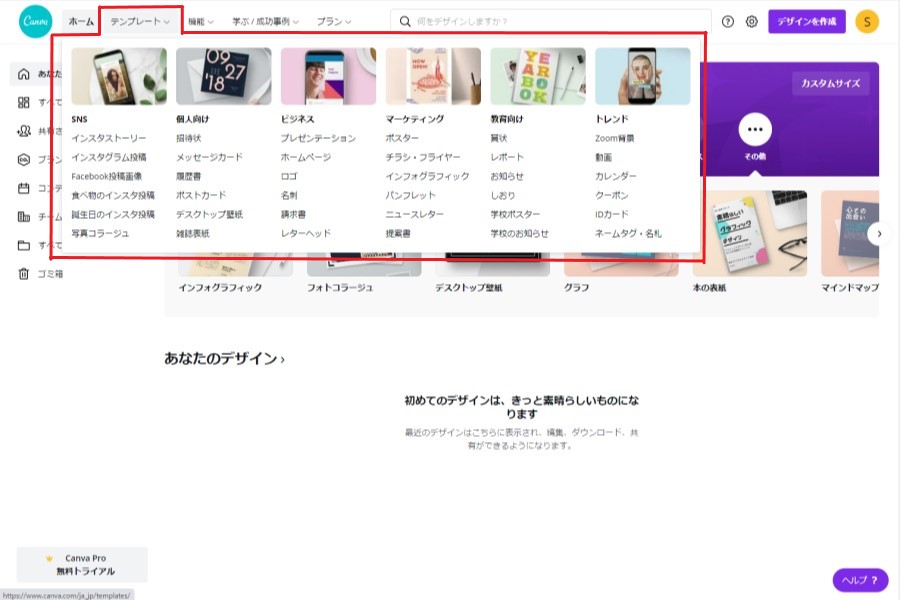900x600 pixels.
Task: Click the YEARBOOK education thumbnail
Action: click(538, 76)
